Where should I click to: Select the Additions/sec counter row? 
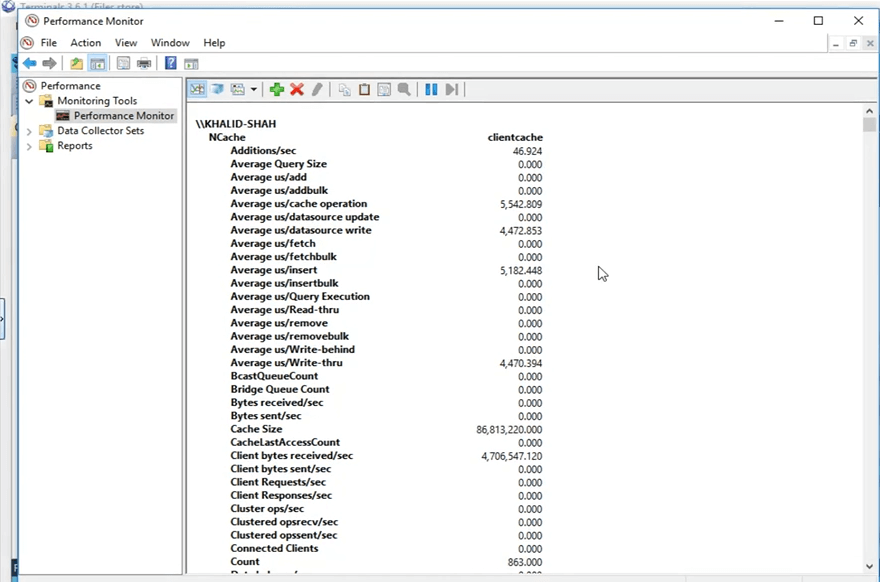(x=263, y=150)
